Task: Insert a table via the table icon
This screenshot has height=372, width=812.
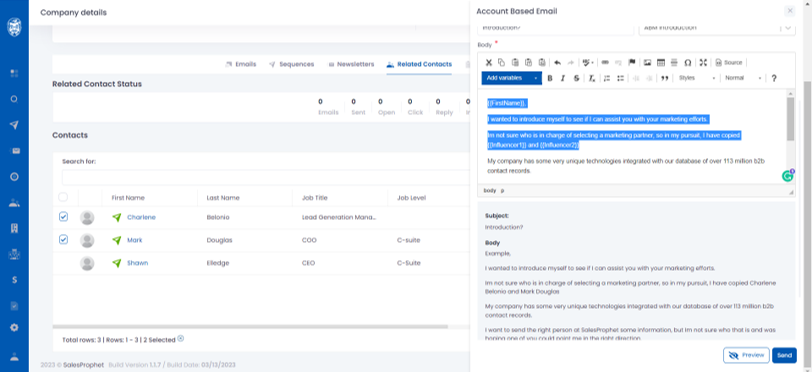Action: tap(660, 63)
